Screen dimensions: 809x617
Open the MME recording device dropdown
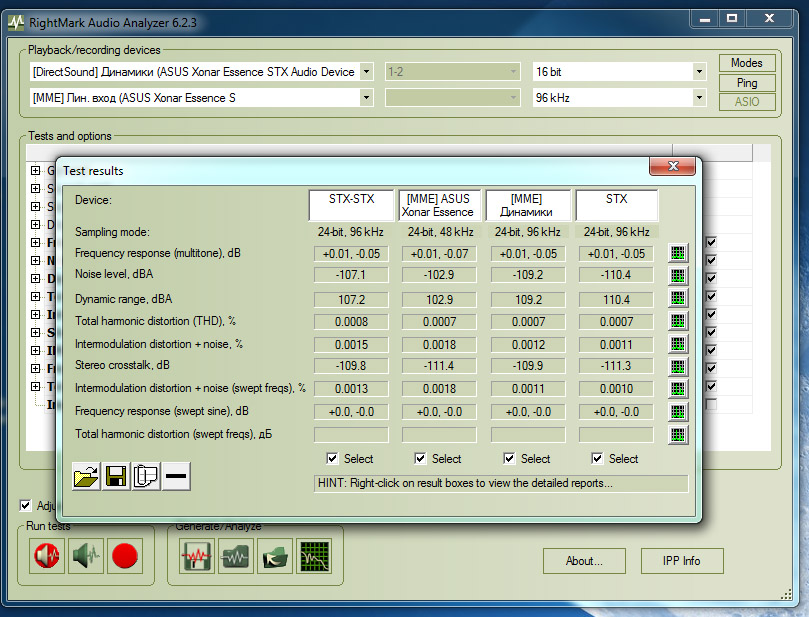(366, 98)
